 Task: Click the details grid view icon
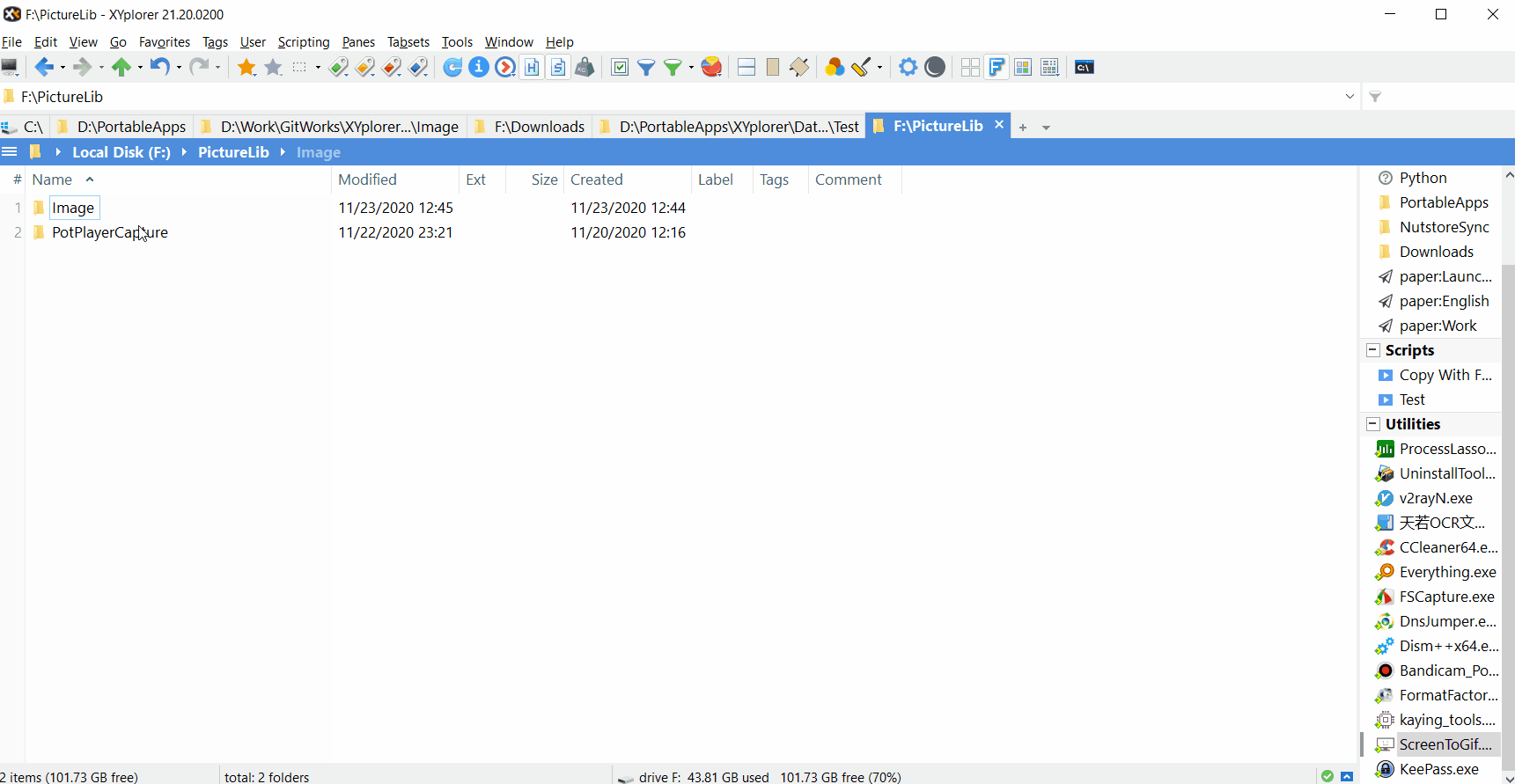[1049, 67]
